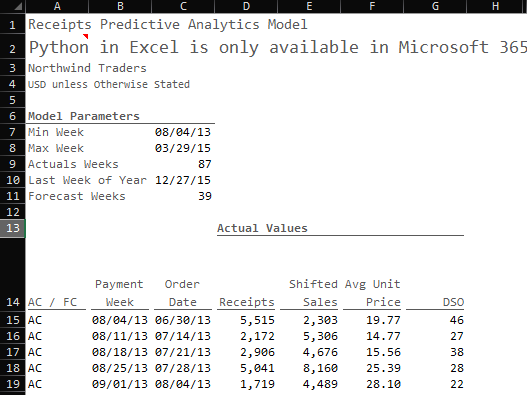The height and width of the screenshot is (395, 527).
Task: Select DSO value 22
Action: (x=457, y=384)
